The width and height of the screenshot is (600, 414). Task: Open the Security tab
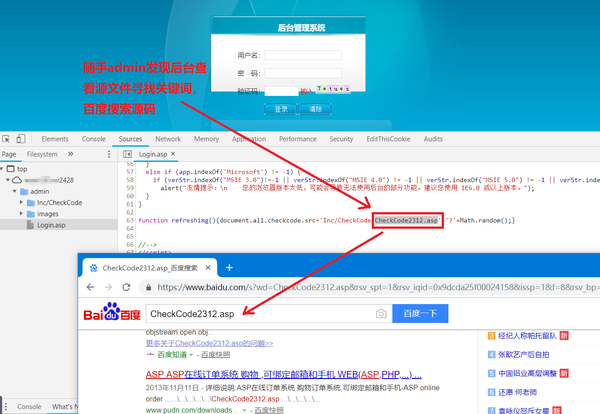[x=341, y=139]
